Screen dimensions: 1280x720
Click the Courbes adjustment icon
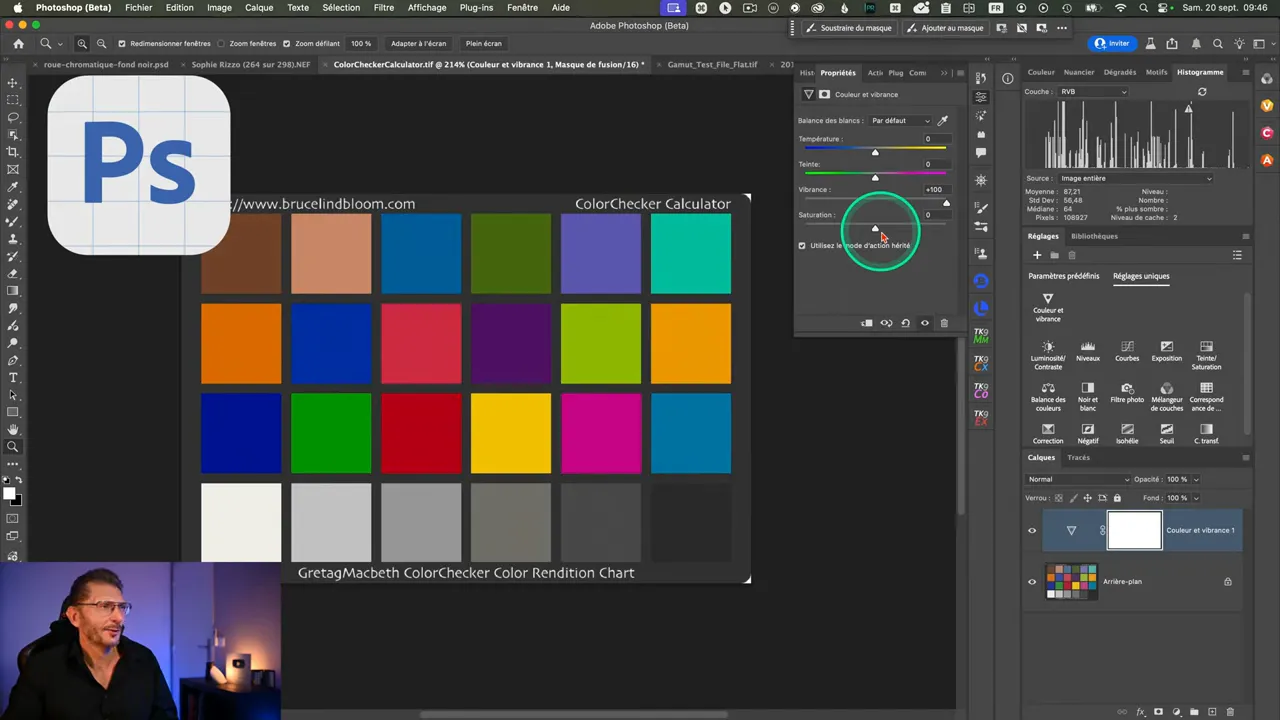pos(1127,347)
